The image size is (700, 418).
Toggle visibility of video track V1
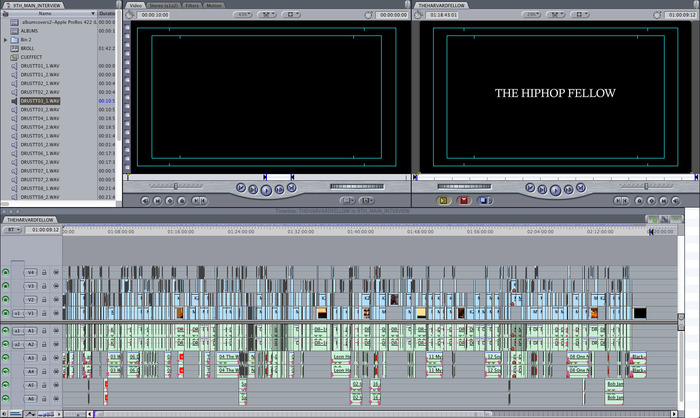(x=5, y=313)
